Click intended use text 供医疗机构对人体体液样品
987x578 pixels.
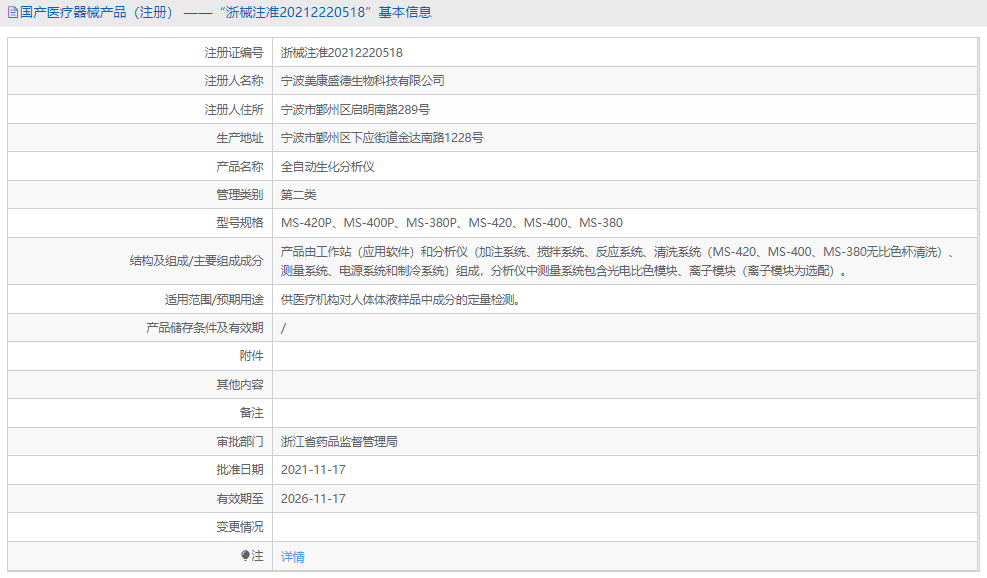click(401, 300)
